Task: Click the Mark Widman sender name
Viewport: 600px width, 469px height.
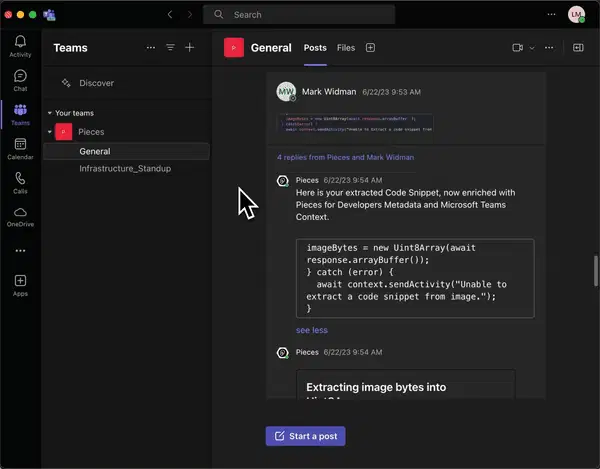Action: [x=329, y=92]
